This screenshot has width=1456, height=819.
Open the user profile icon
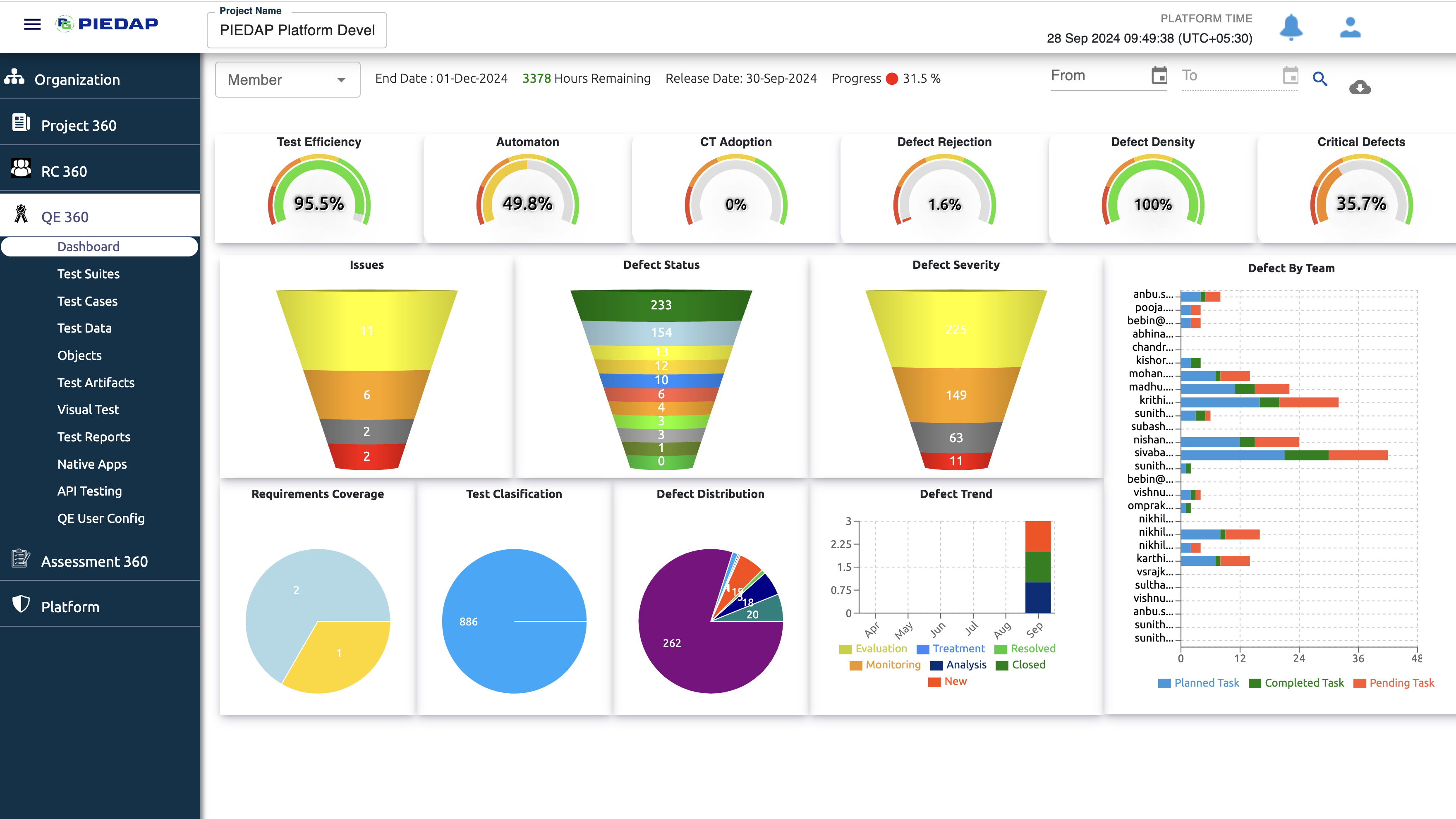pyautogui.click(x=1350, y=27)
